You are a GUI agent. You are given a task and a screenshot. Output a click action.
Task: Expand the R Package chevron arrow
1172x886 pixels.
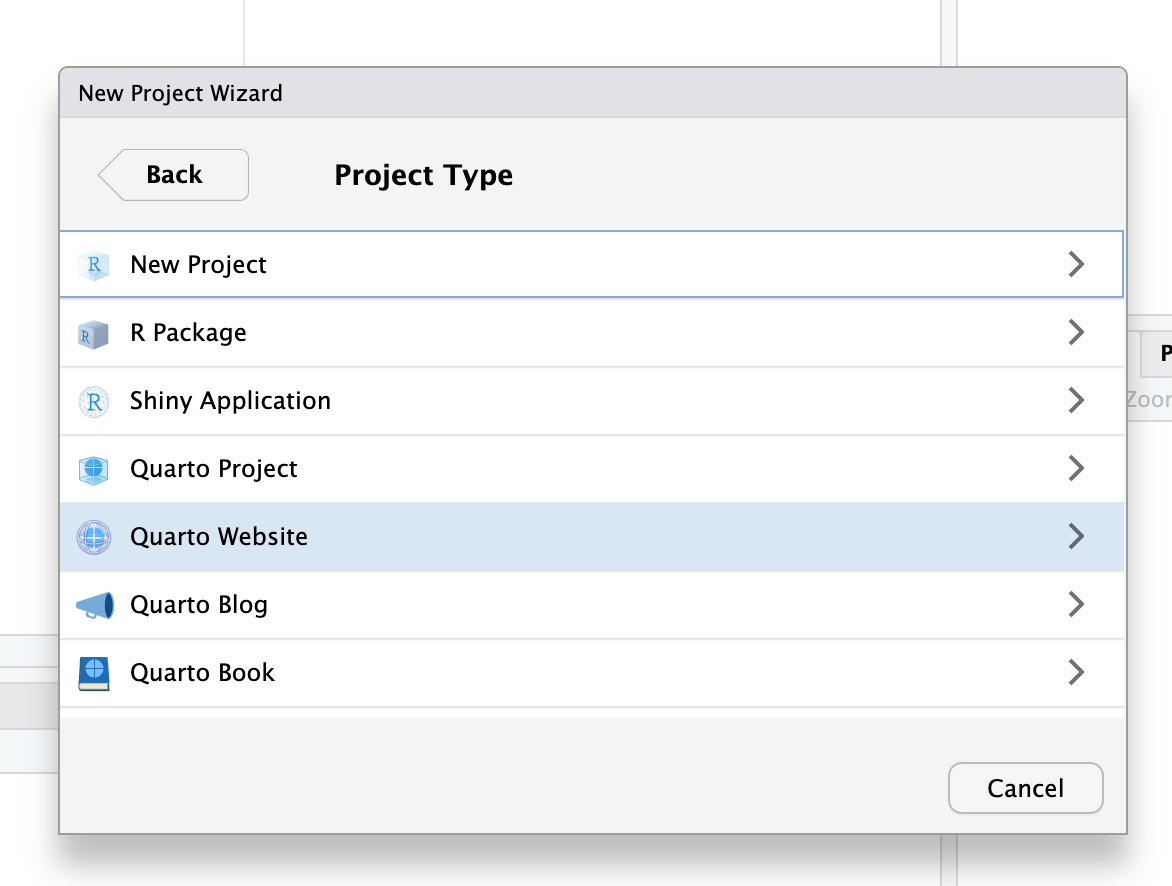click(x=1076, y=332)
